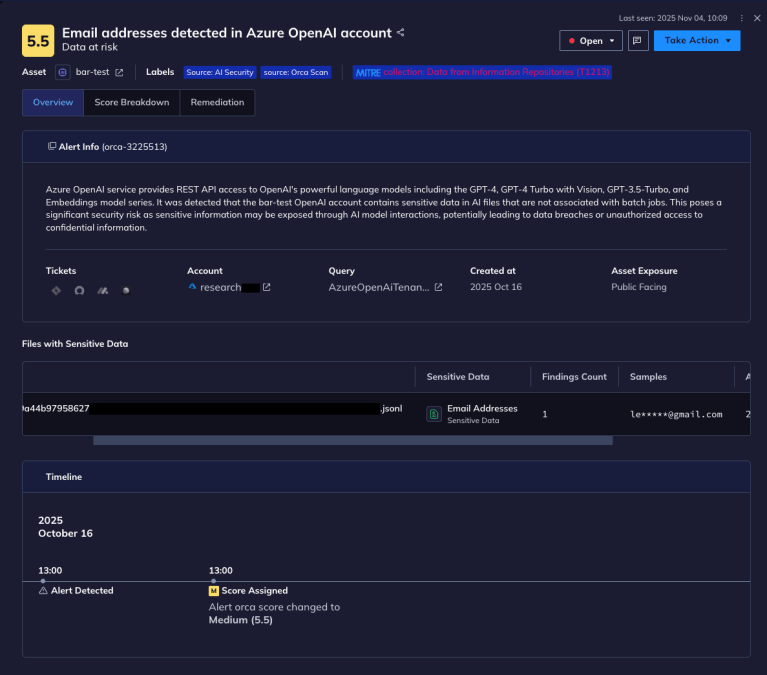Click the more options kebab menu

tap(742, 18)
